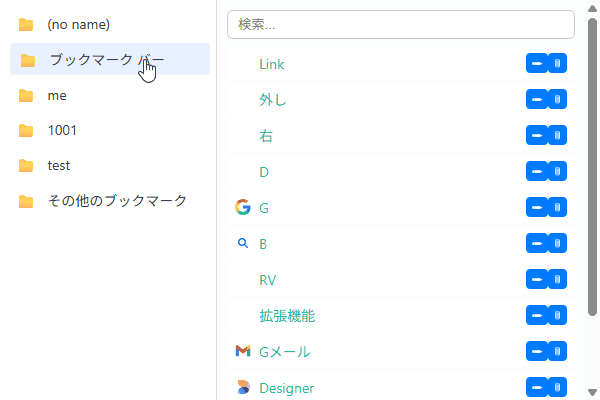Edit the 拡張機能 bookmark

[x=536, y=315]
